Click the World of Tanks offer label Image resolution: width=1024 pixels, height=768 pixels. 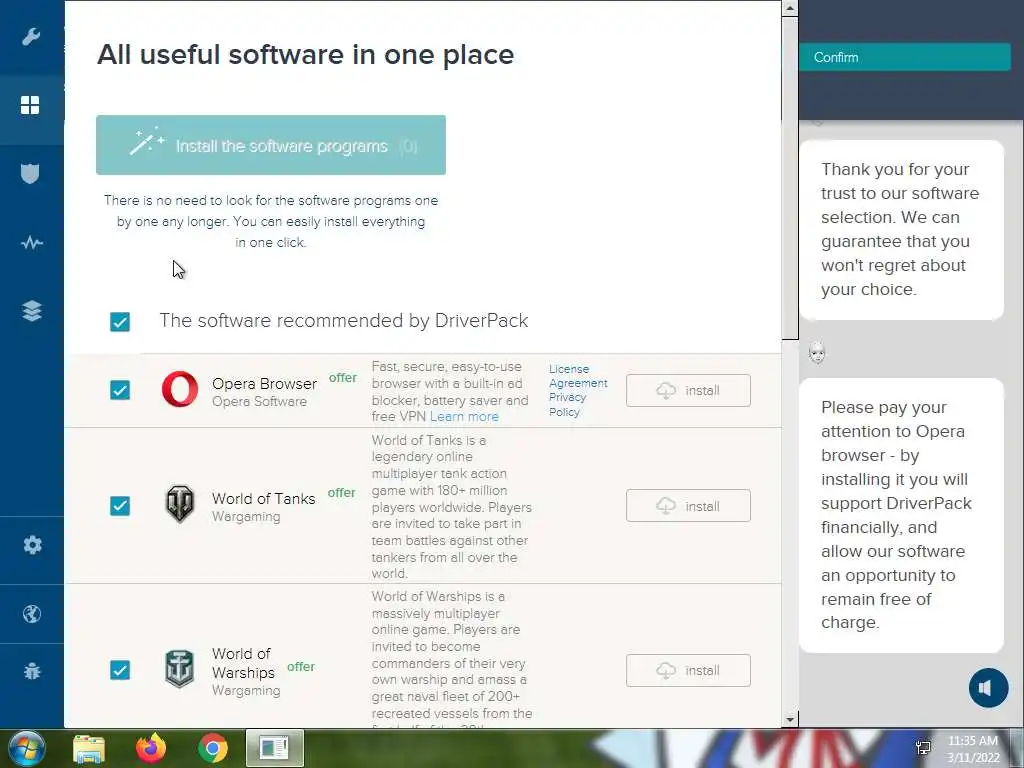coord(342,492)
